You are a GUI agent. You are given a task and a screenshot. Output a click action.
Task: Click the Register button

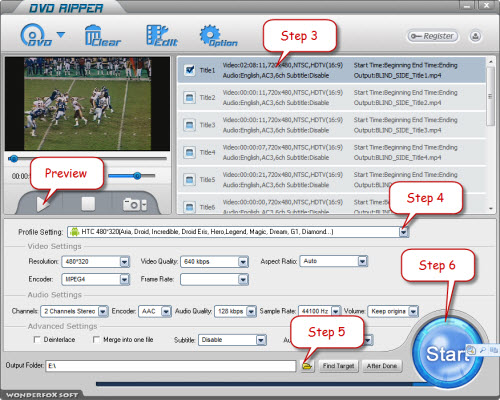(432, 36)
